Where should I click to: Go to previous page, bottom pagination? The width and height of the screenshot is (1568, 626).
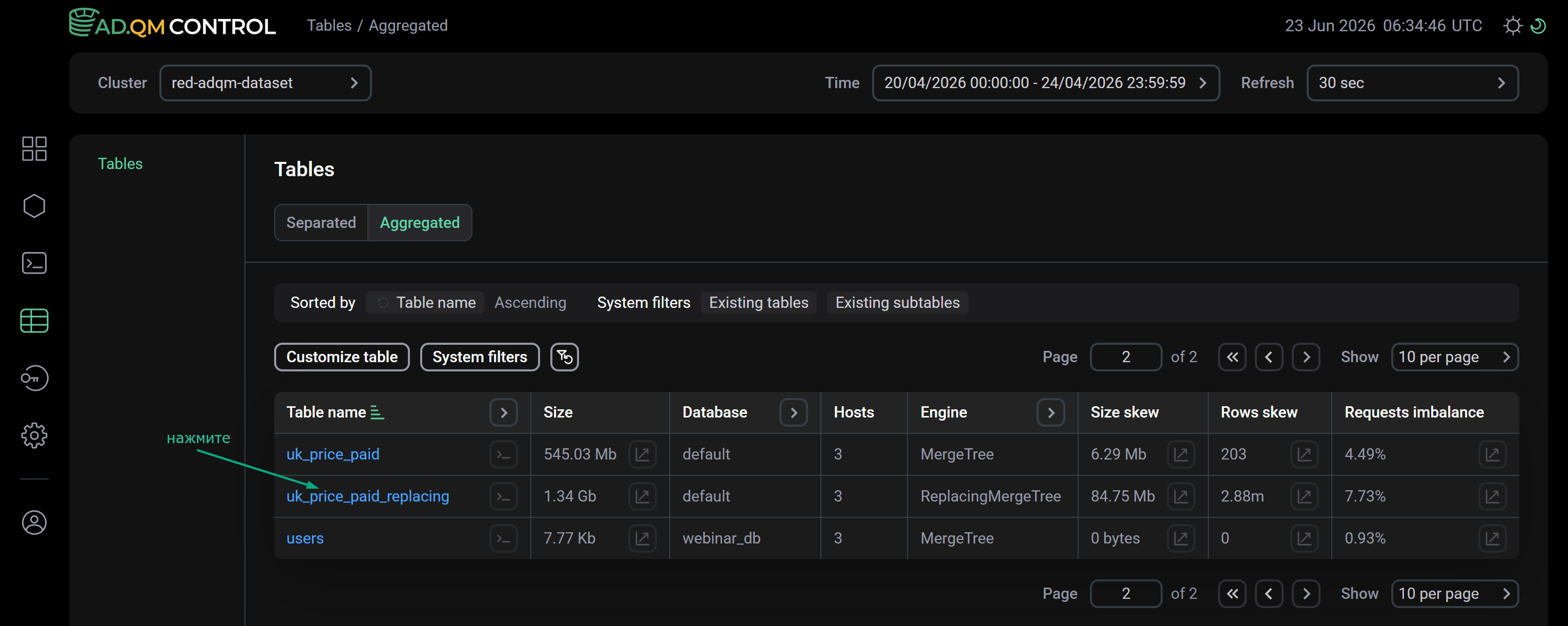coord(1269,594)
